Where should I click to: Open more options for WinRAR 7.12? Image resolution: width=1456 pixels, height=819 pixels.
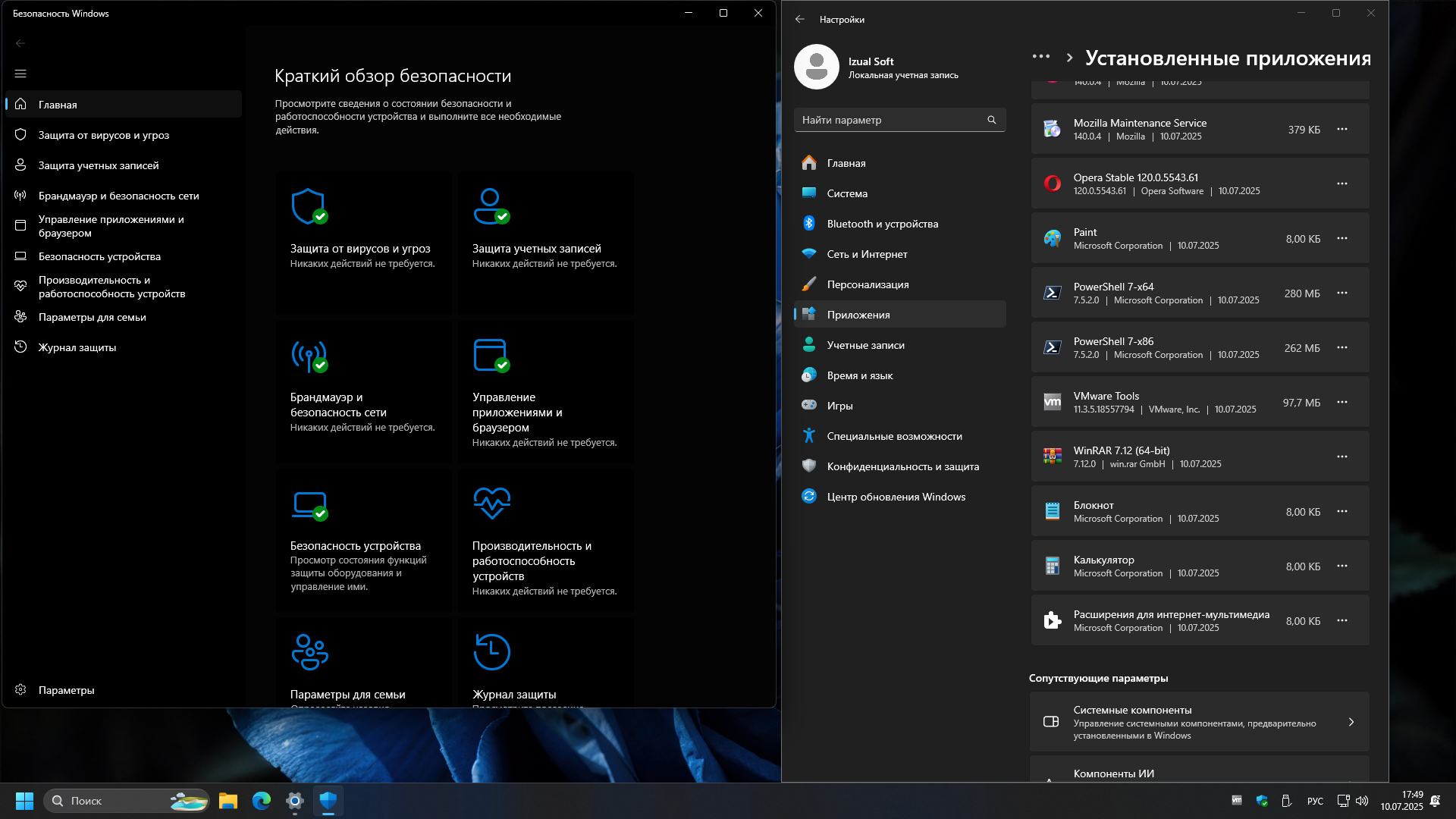1342,457
